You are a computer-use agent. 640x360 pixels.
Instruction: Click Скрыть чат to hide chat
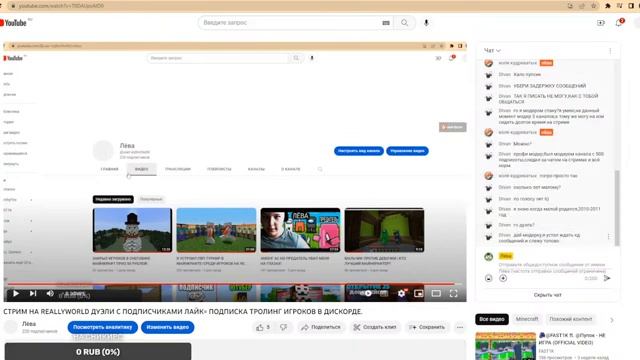click(x=547, y=295)
